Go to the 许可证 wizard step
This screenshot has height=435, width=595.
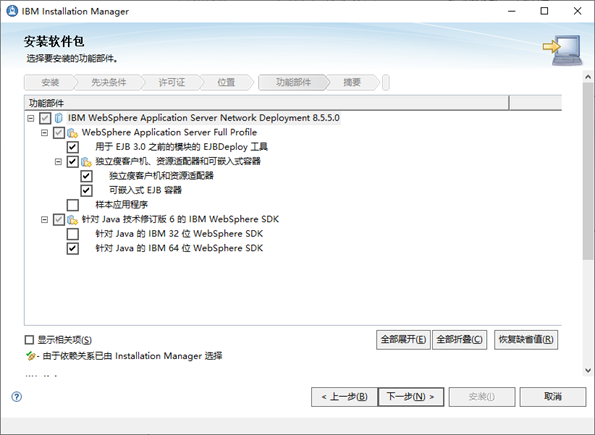[172, 82]
